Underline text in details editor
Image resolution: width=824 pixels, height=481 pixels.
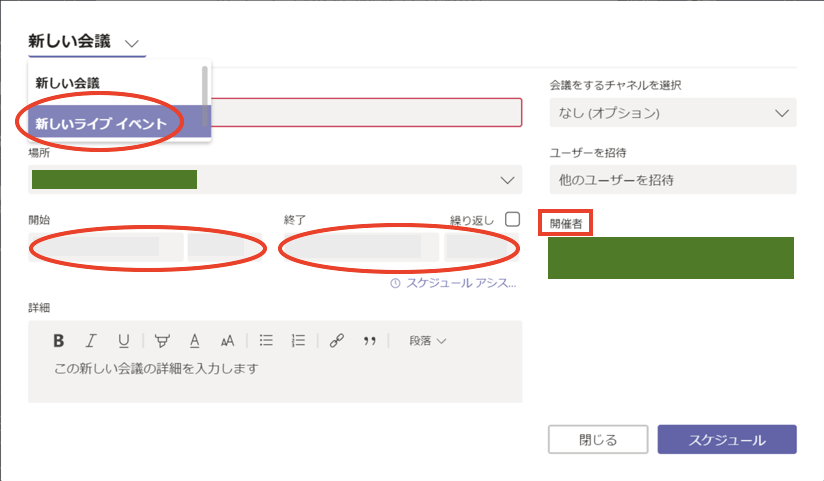(x=124, y=340)
